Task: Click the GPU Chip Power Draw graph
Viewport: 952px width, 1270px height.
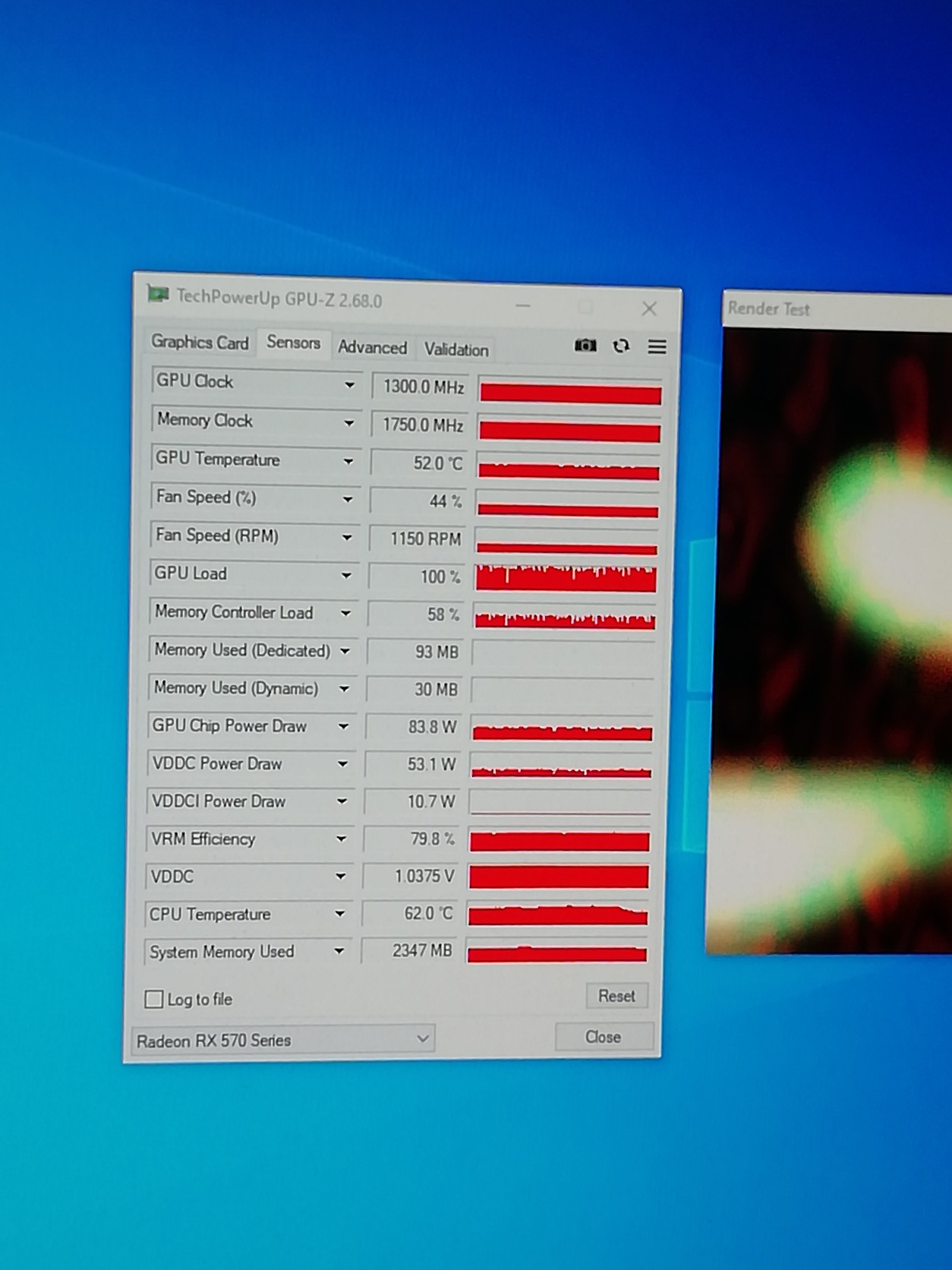Action: click(563, 728)
